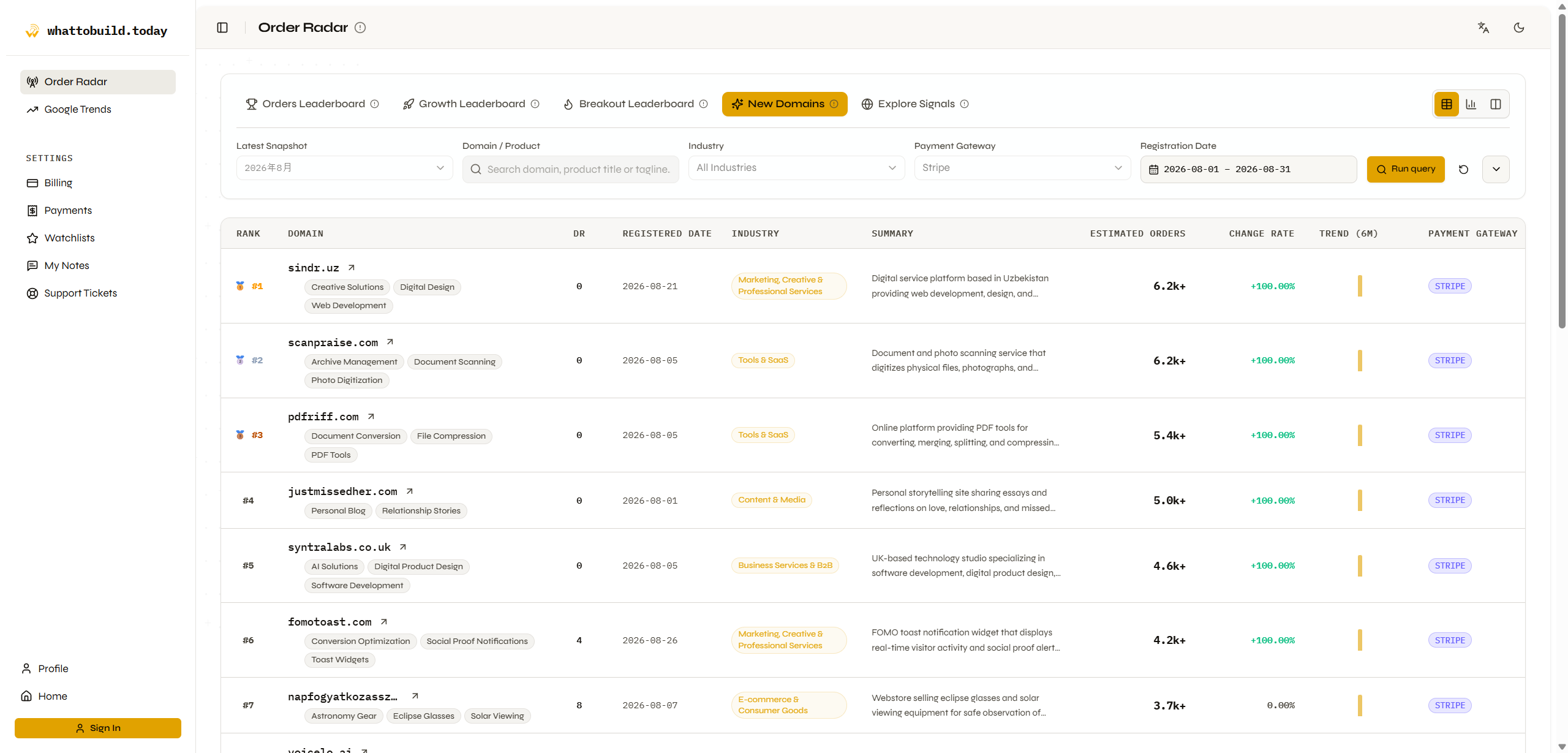Reset filters with the refresh icon
This screenshot has height=753, width=1568.
(1464, 170)
